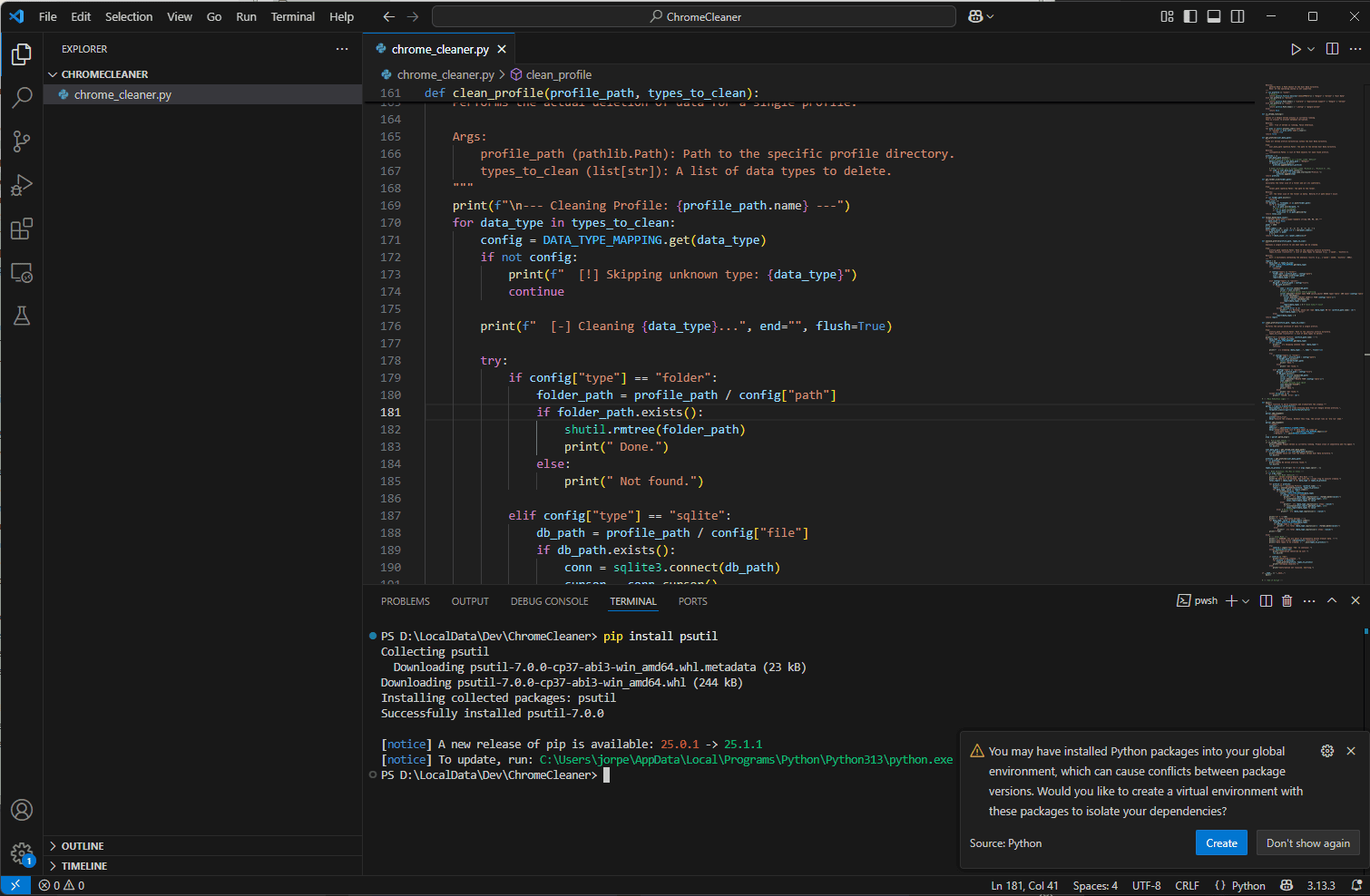1370x896 pixels.
Task: Toggle the Primary Side Bar layout control
Action: click(1189, 15)
